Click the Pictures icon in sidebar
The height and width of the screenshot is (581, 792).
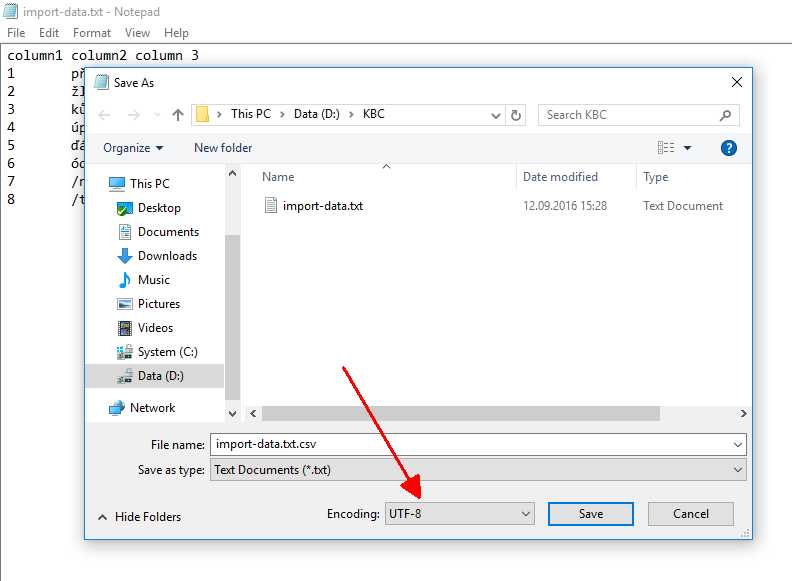point(124,304)
